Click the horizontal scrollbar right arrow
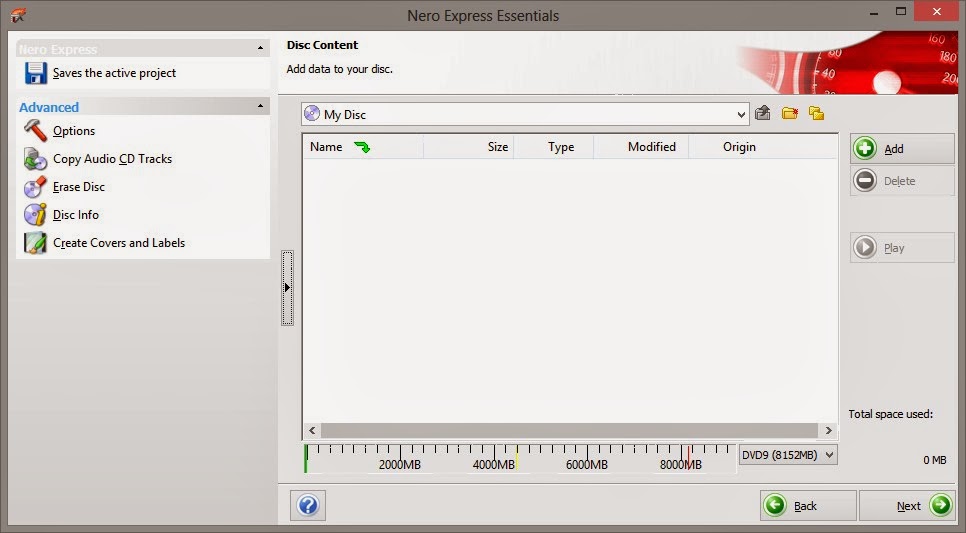The height and width of the screenshot is (533, 966). coord(828,430)
